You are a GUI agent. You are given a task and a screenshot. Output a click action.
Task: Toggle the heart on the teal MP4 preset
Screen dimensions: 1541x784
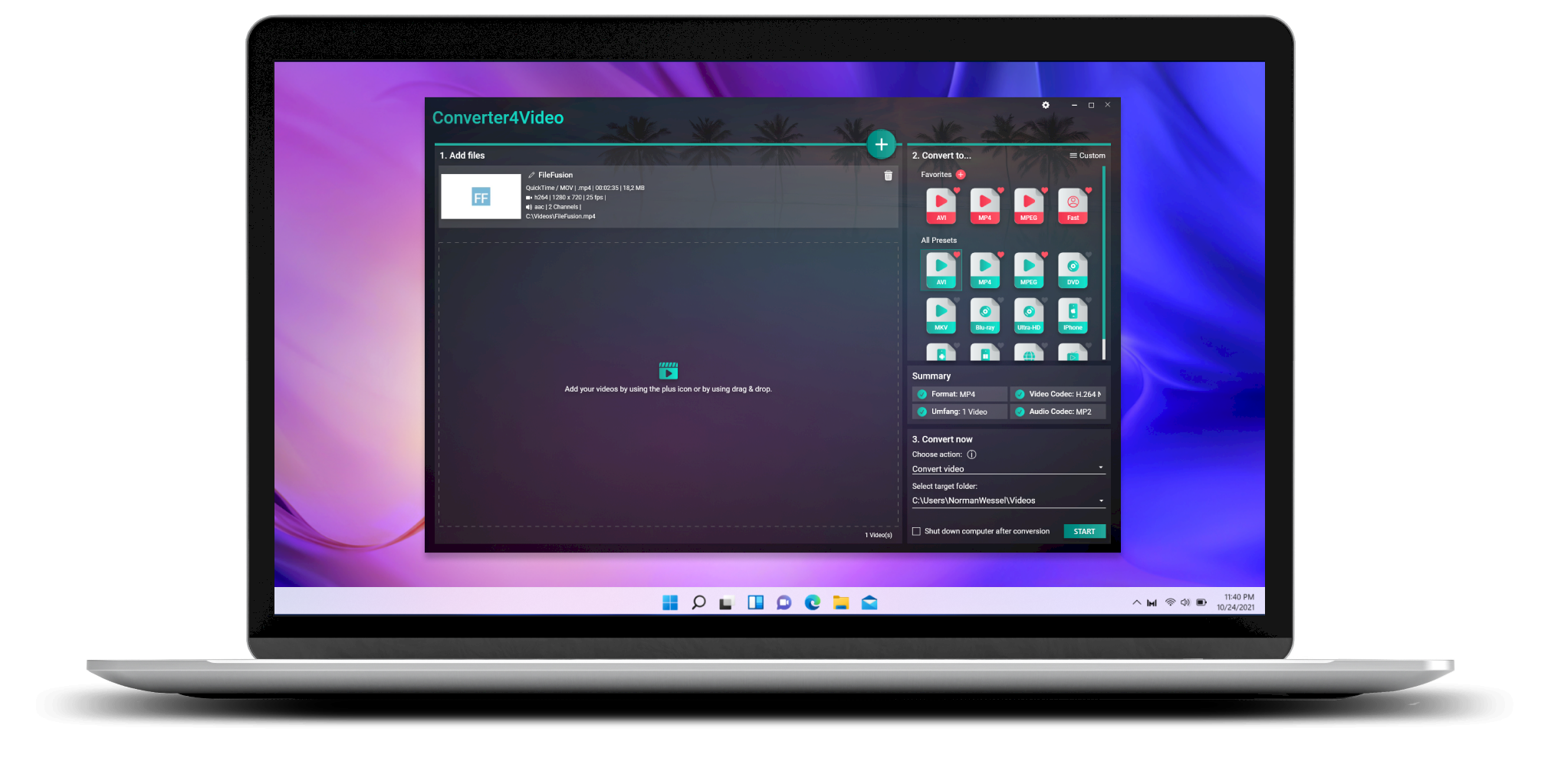[1001, 254]
